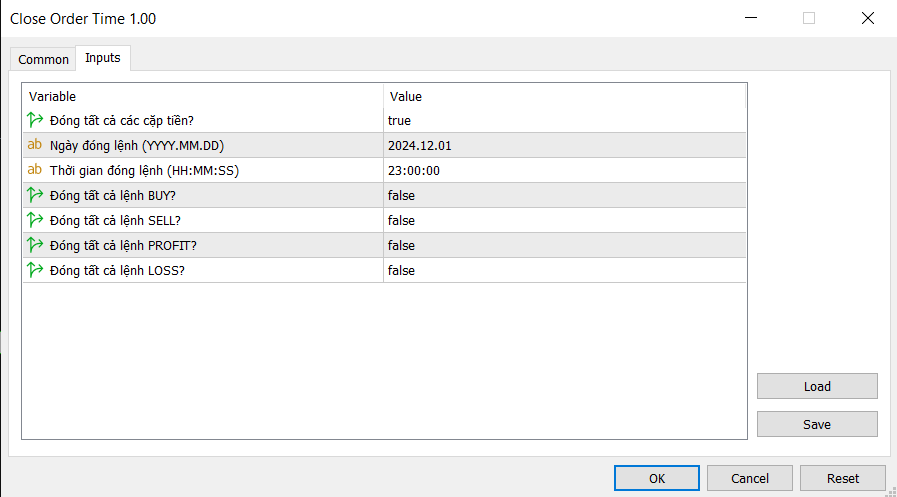Click the 'ab' icon beside 'Thời gian đóng lệnh'
The image size is (897, 497).
(x=35, y=170)
